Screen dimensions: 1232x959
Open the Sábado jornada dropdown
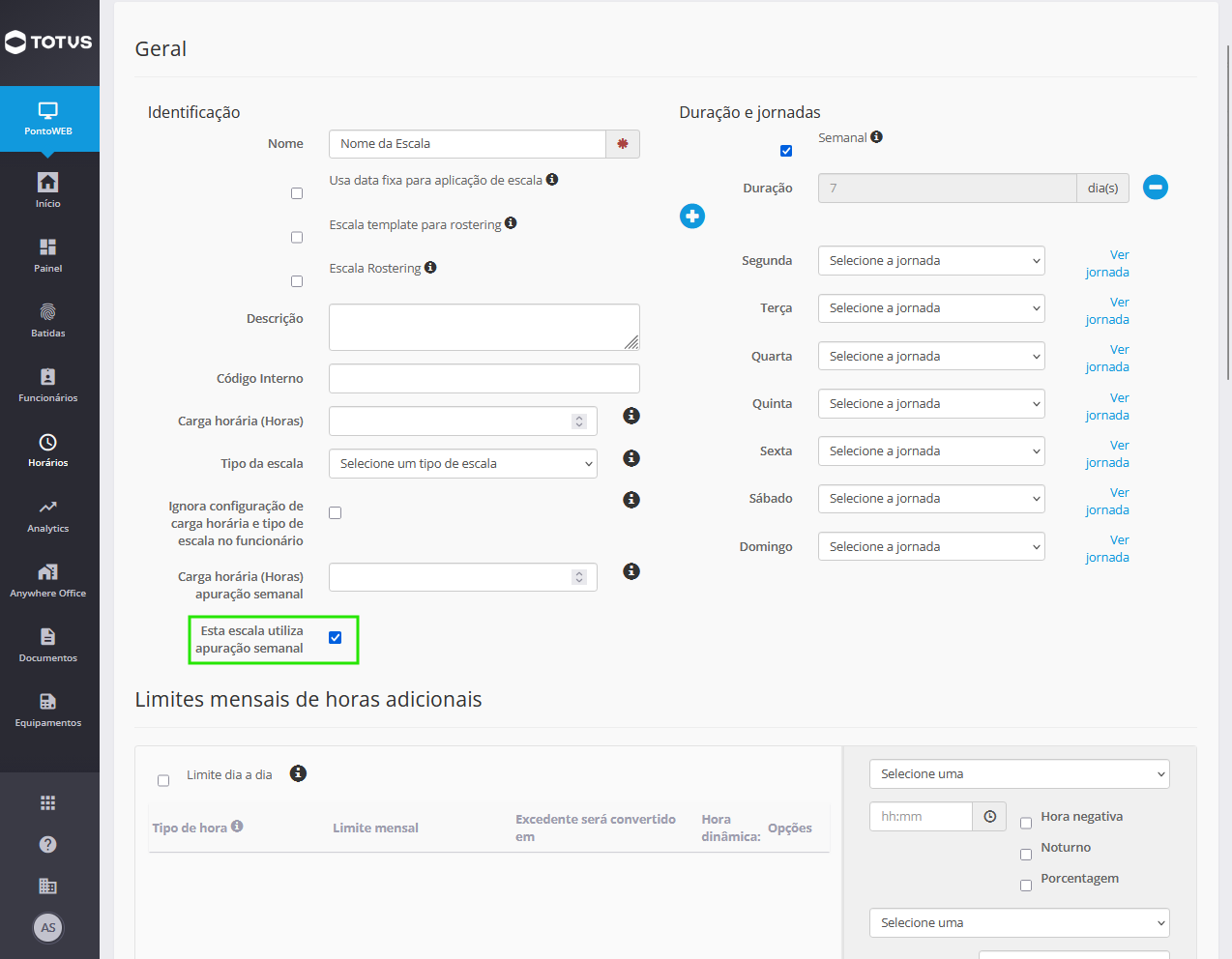[x=931, y=499]
